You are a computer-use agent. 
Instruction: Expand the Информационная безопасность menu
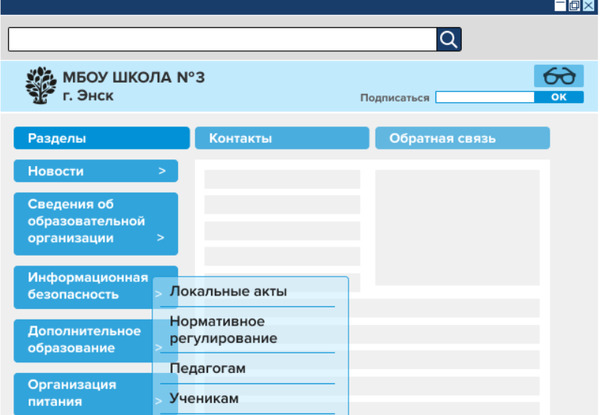coord(88,286)
